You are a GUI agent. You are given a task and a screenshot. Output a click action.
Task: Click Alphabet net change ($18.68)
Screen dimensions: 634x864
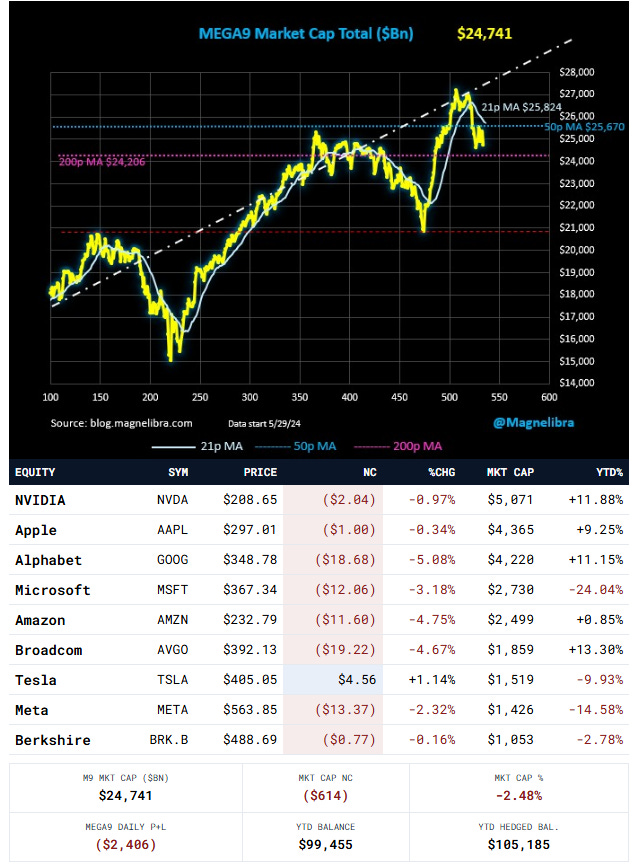click(x=345, y=560)
